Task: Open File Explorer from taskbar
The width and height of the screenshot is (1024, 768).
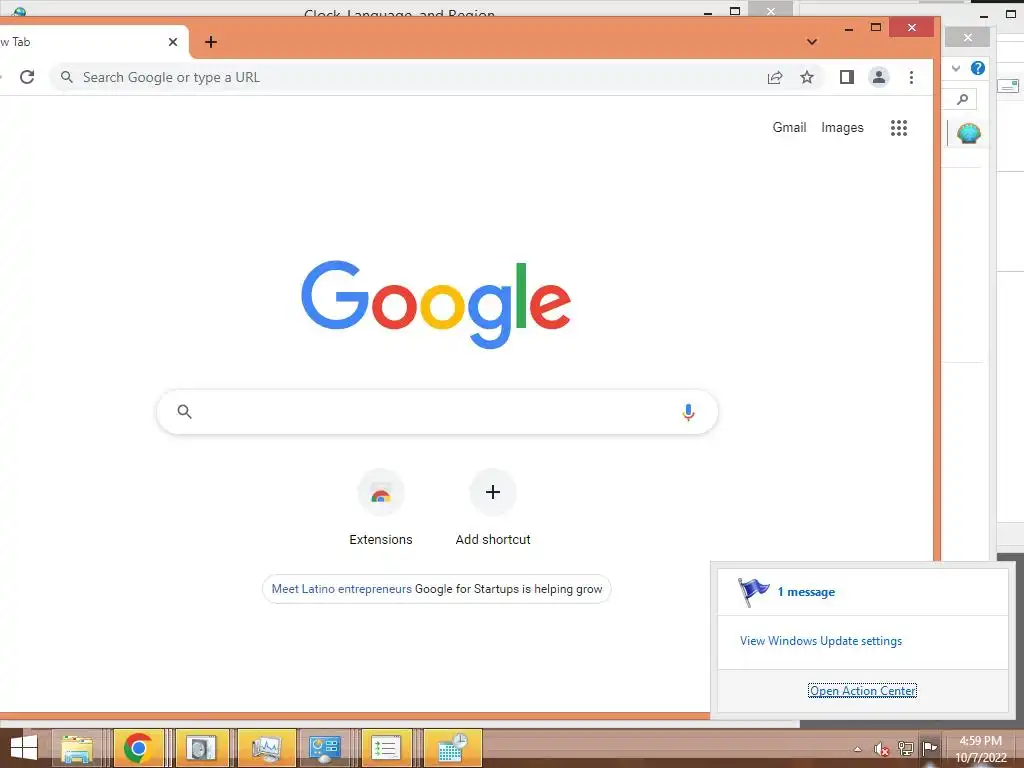Action: click(77, 747)
